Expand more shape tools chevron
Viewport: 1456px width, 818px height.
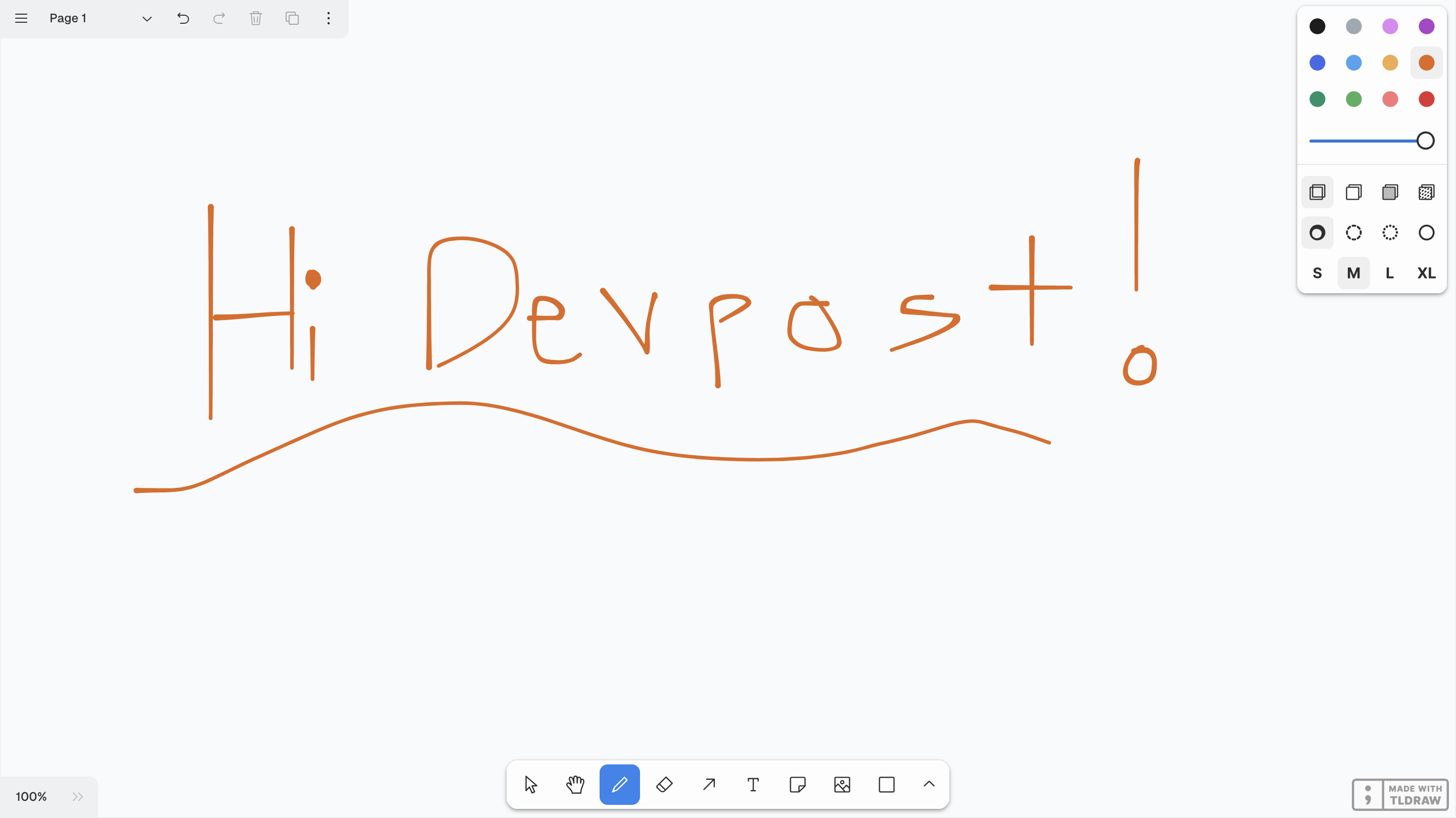point(929,784)
